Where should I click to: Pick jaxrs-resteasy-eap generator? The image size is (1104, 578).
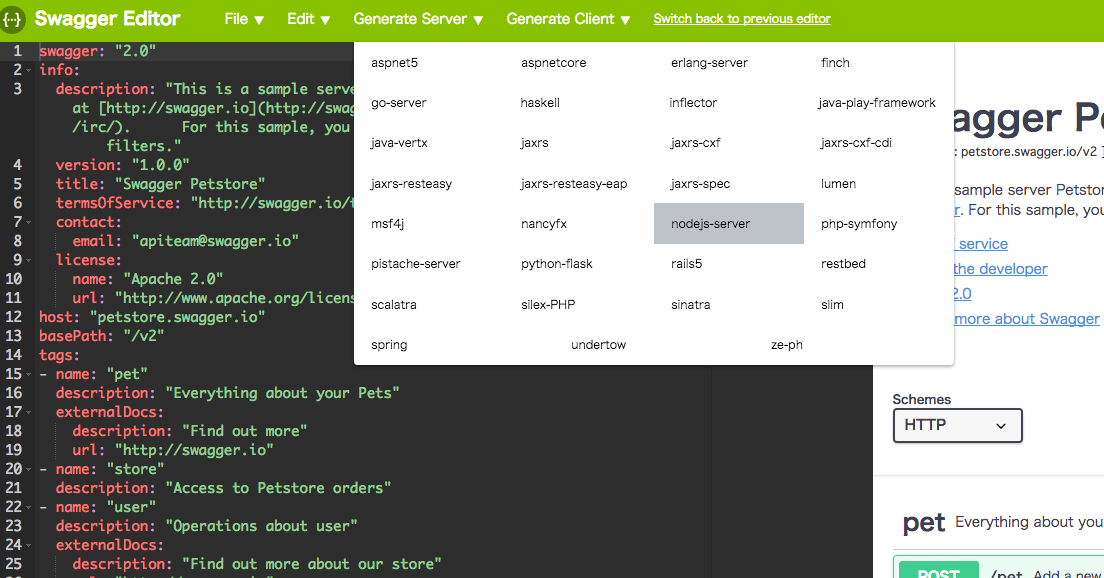(x=574, y=184)
